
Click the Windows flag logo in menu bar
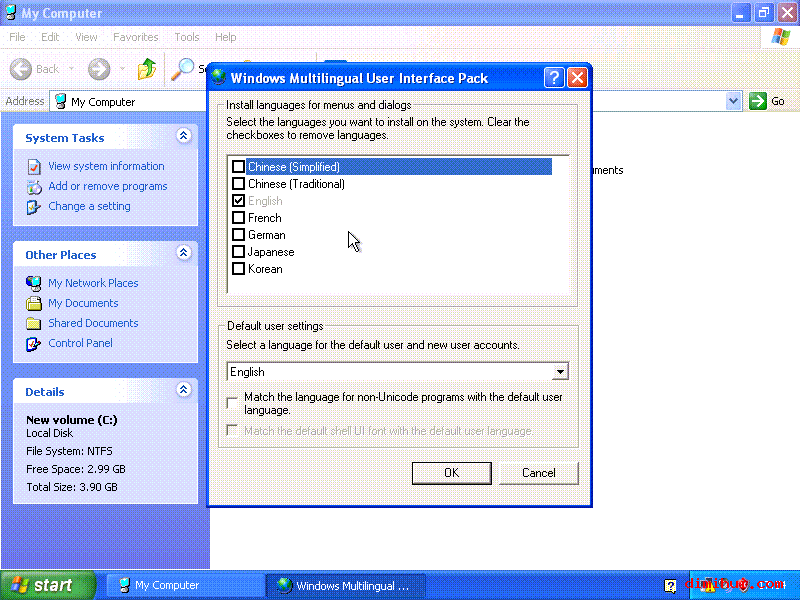781,37
